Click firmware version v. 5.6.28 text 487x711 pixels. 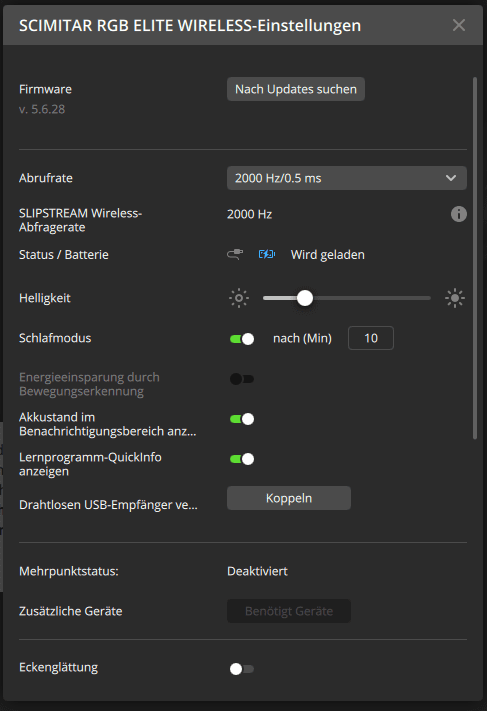click(x=42, y=109)
